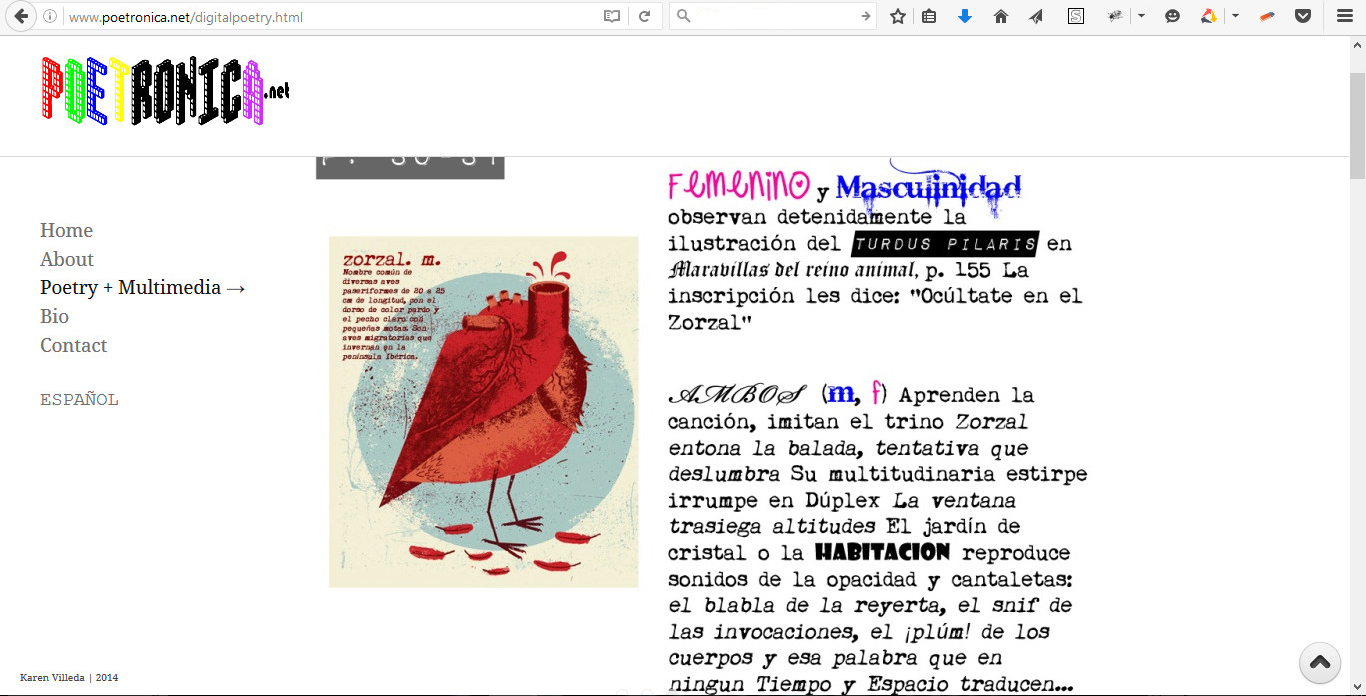Reload the current page
Screen dimensions: 1366x696
(x=645, y=17)
